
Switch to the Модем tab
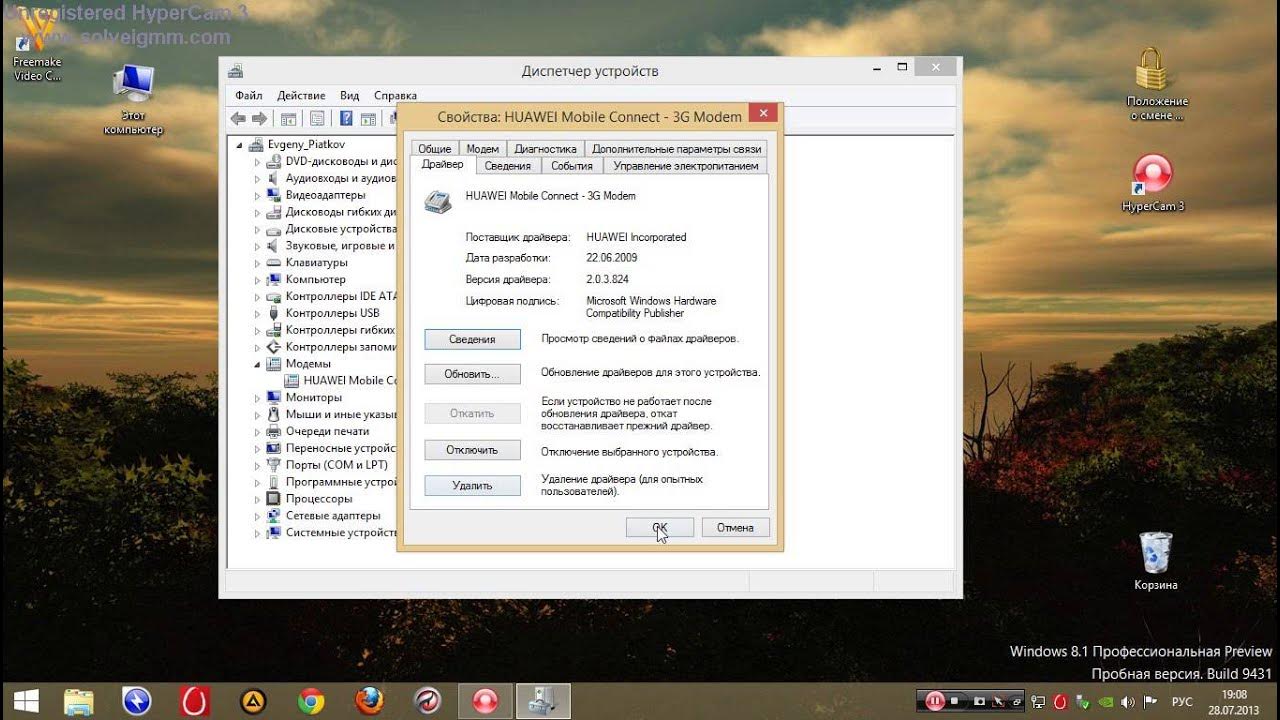(x=483, y=149)
